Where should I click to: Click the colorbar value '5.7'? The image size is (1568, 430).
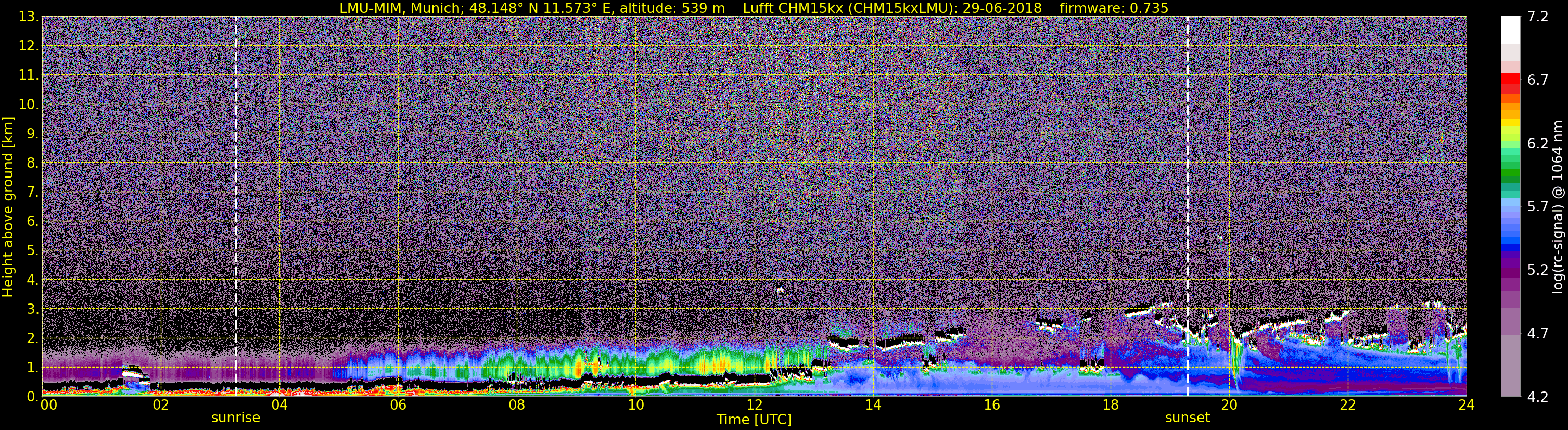1538,207
